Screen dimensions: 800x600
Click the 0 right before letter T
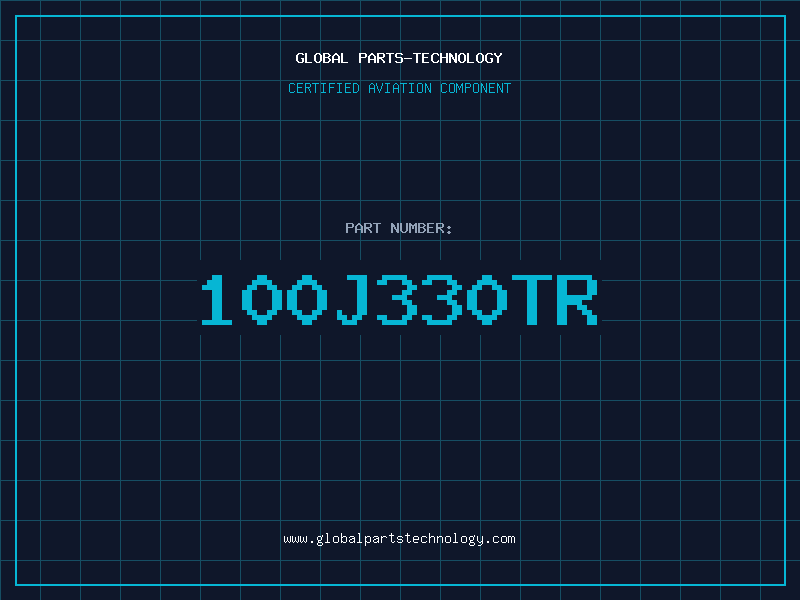pyautogui.click(x=487, y=299)
